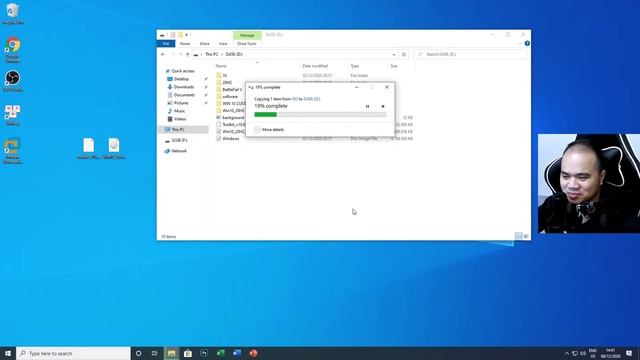Expand the address bar history dropdown

(x=394, y=54)
